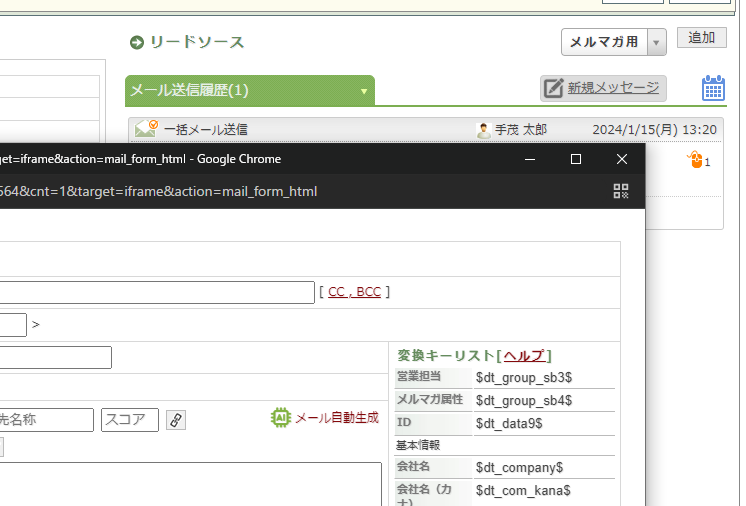
Task: Click the name 手茂 太郎
Action: click(521, 130)
